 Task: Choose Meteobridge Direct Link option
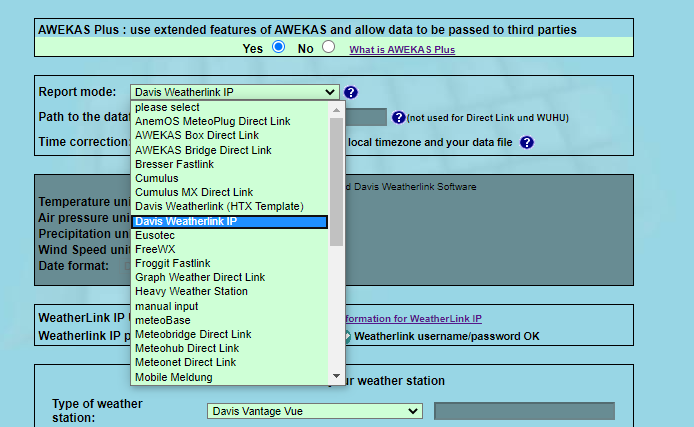coord(230,335)
